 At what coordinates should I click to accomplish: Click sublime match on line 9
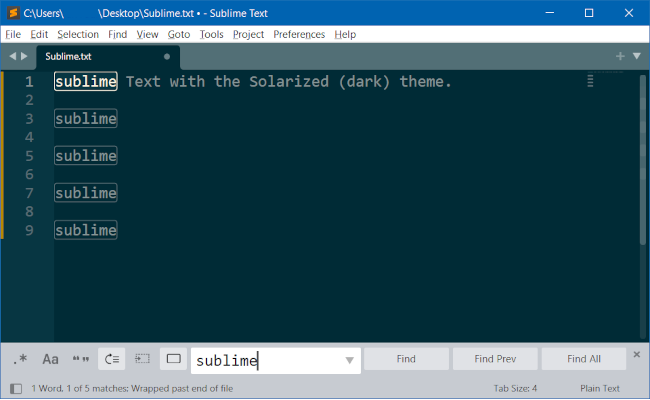pos(86,230)
